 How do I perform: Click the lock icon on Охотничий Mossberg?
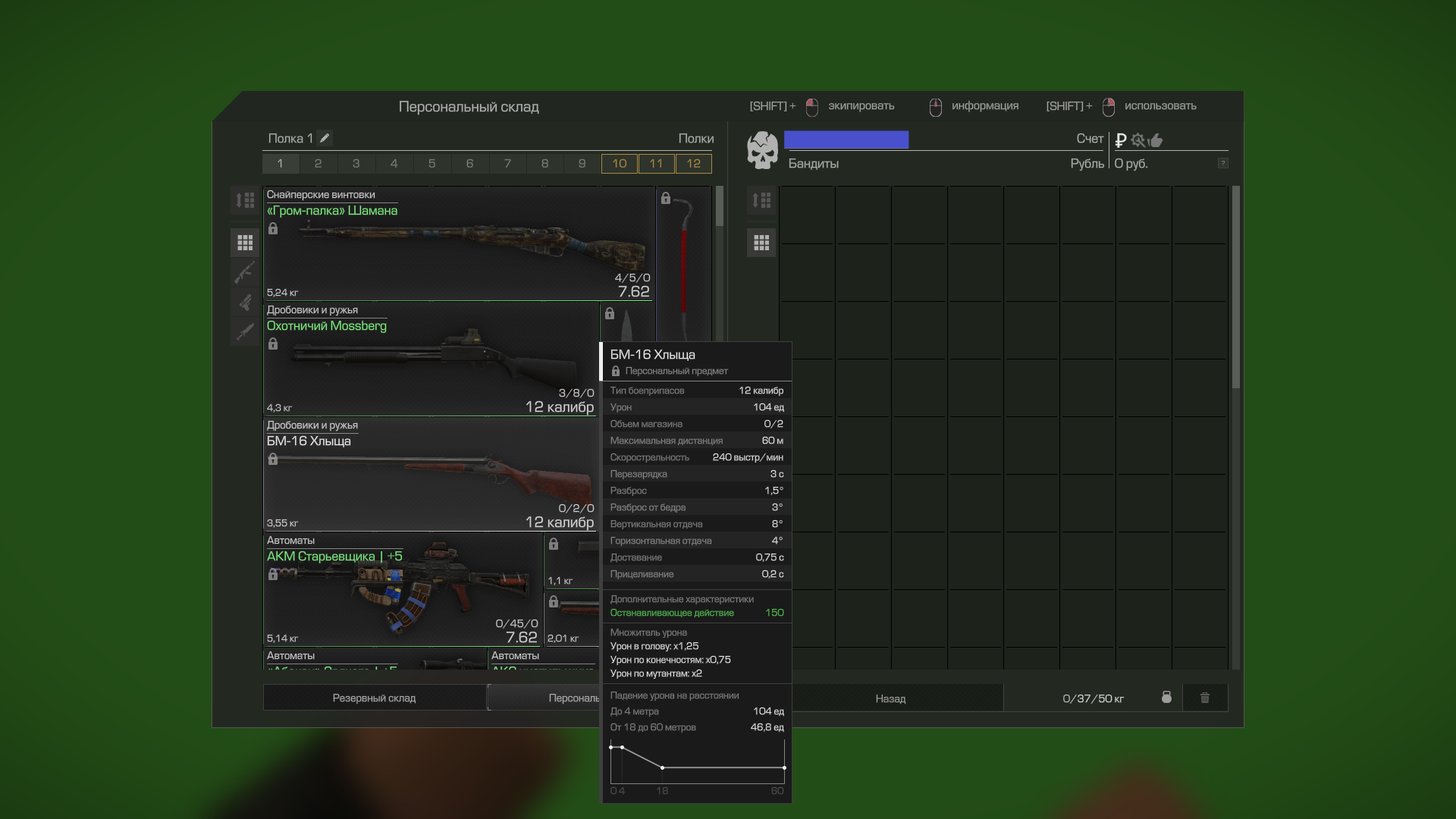273,344
